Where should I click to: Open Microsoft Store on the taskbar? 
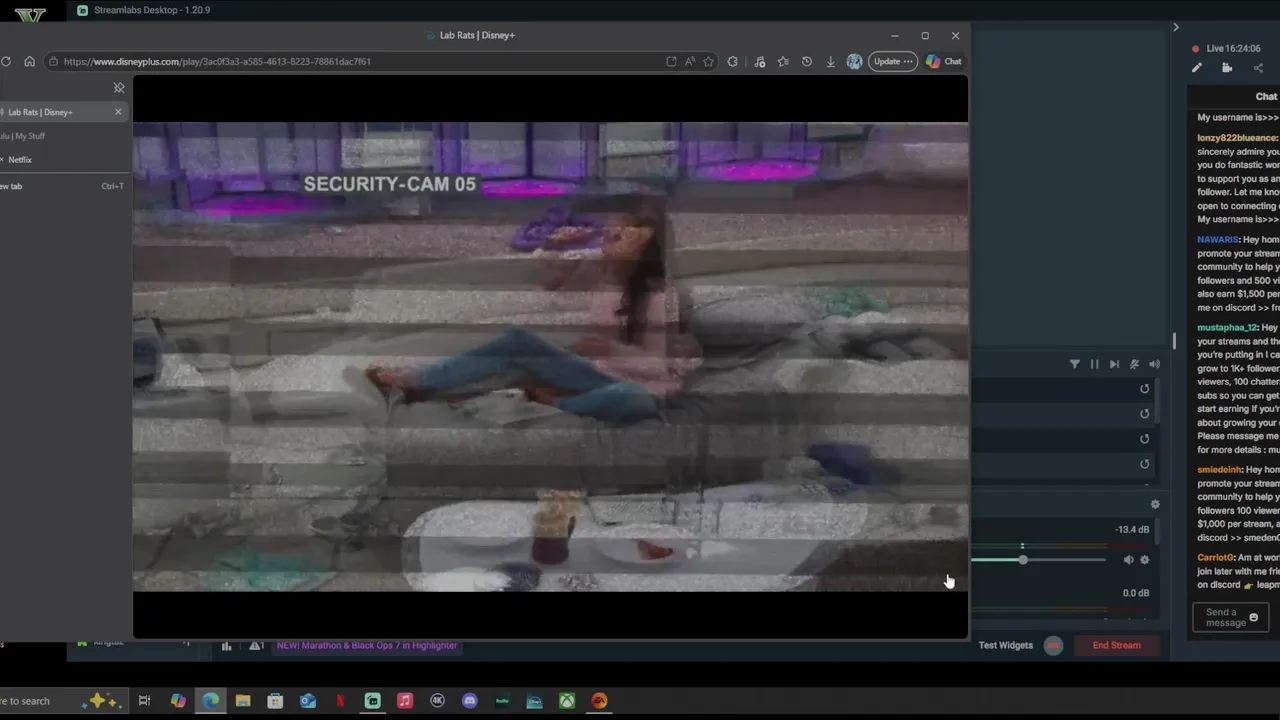tap(275, 701)
